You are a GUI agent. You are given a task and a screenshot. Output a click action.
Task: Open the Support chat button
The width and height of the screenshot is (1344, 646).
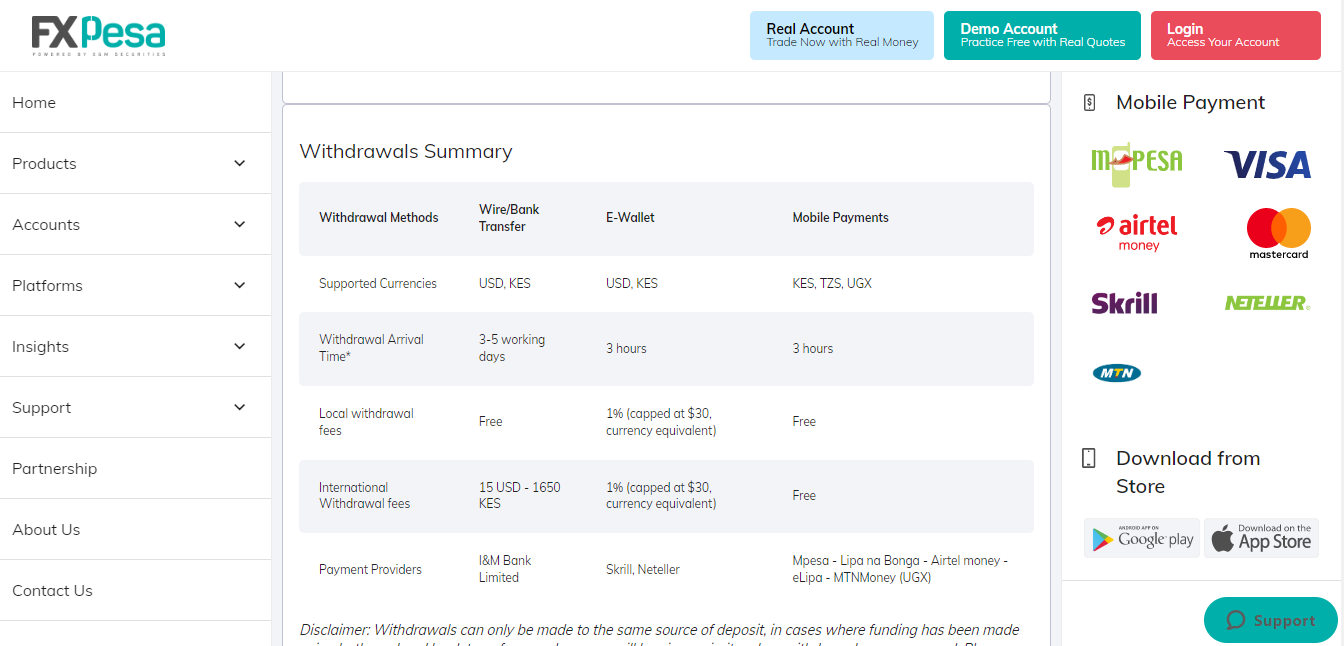1271,620
